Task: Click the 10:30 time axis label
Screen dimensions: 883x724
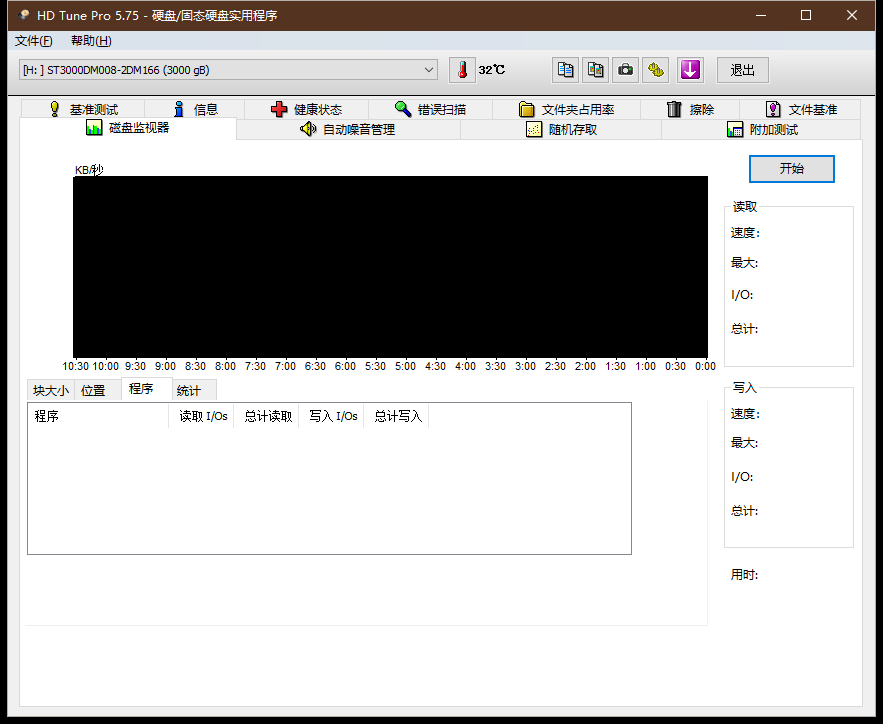Action: [75, 367]
